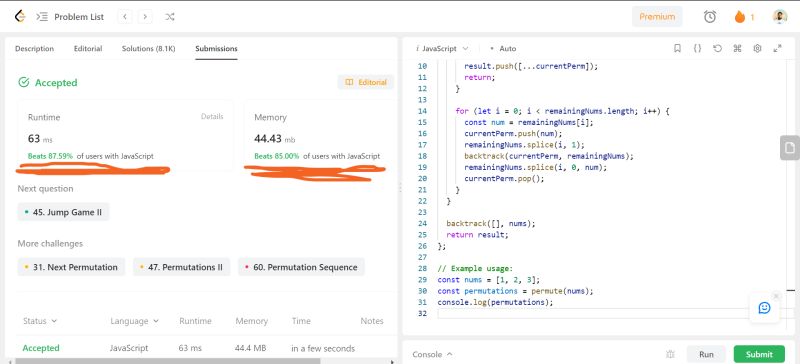Open the Problem List panel
The image size is (800, 364).
(70, 17)
